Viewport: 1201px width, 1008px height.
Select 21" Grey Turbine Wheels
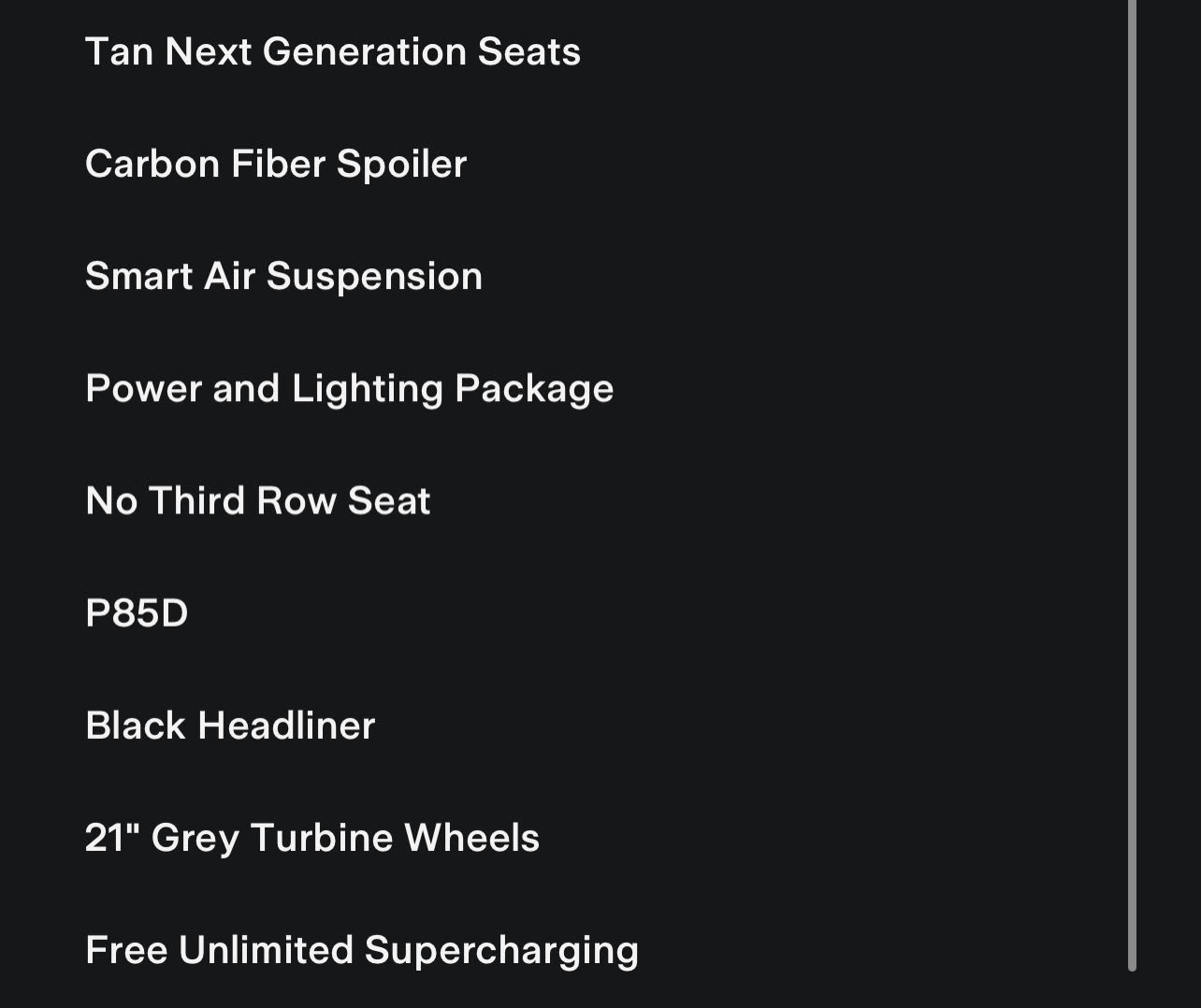tap(311, 837)
